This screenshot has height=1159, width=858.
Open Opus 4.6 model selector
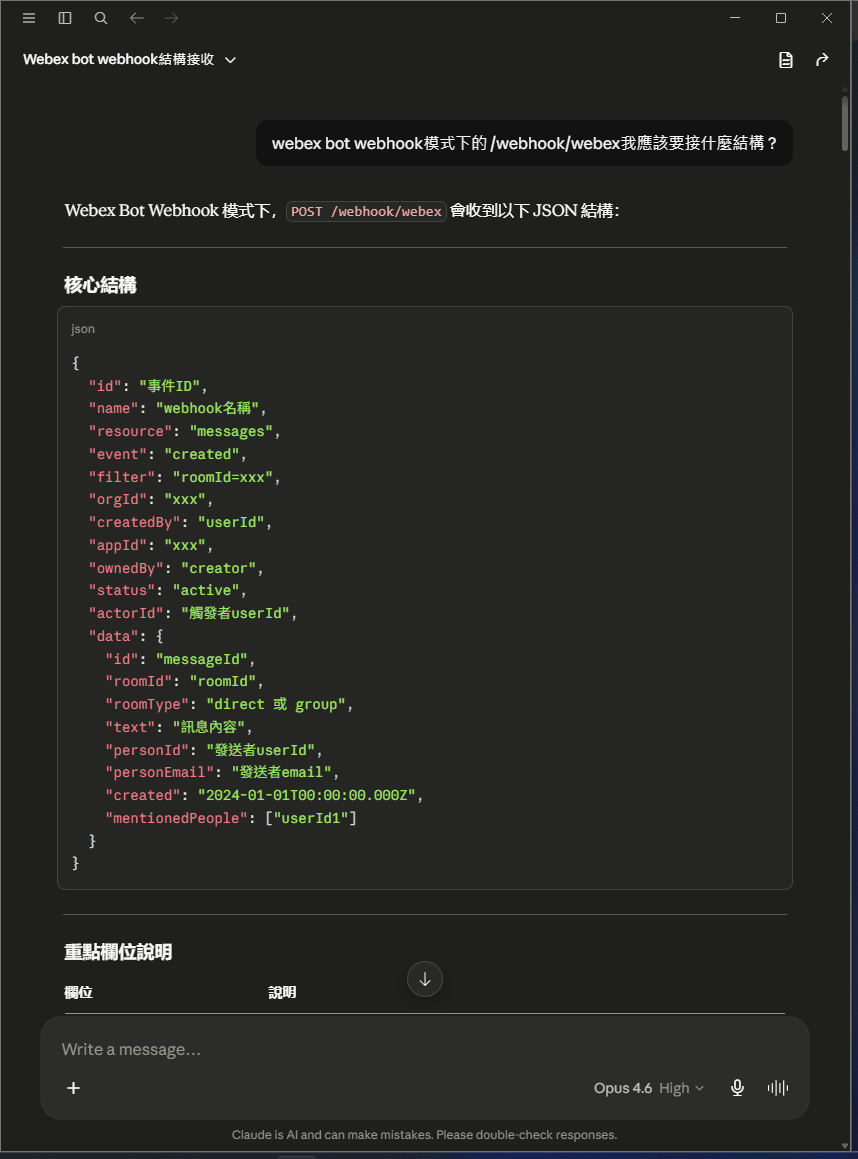649,1088
